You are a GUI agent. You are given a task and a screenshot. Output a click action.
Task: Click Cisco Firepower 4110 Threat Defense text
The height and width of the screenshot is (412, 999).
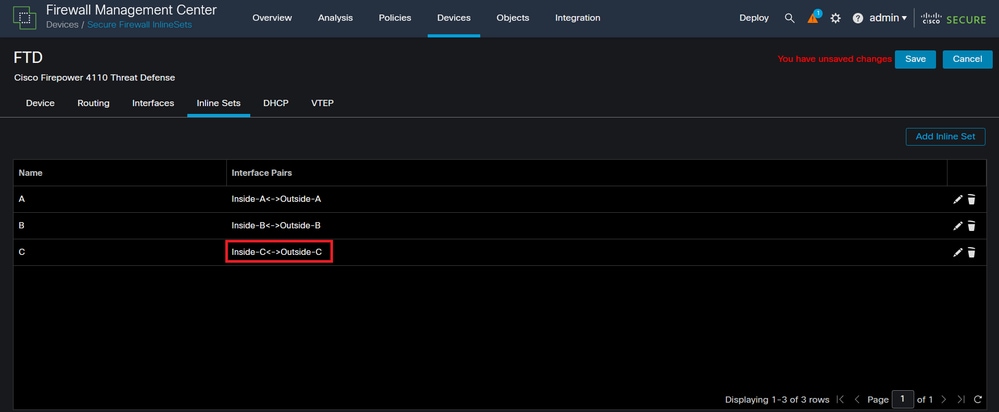(x=94, y=78)
